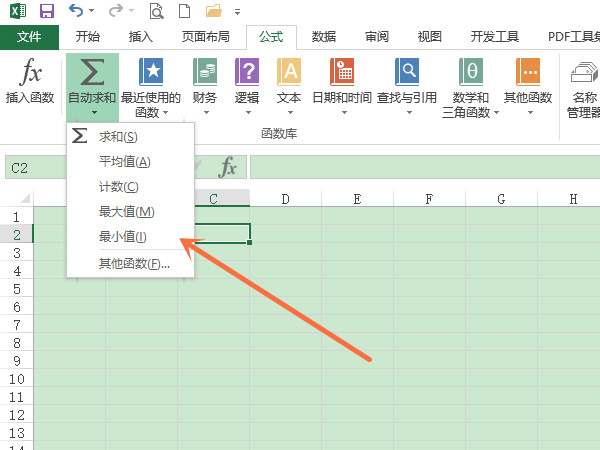Pick Maximum (最大值) from the AutoSum list
600x450 pixels.
pyautogui.click(x=126, y=212)
